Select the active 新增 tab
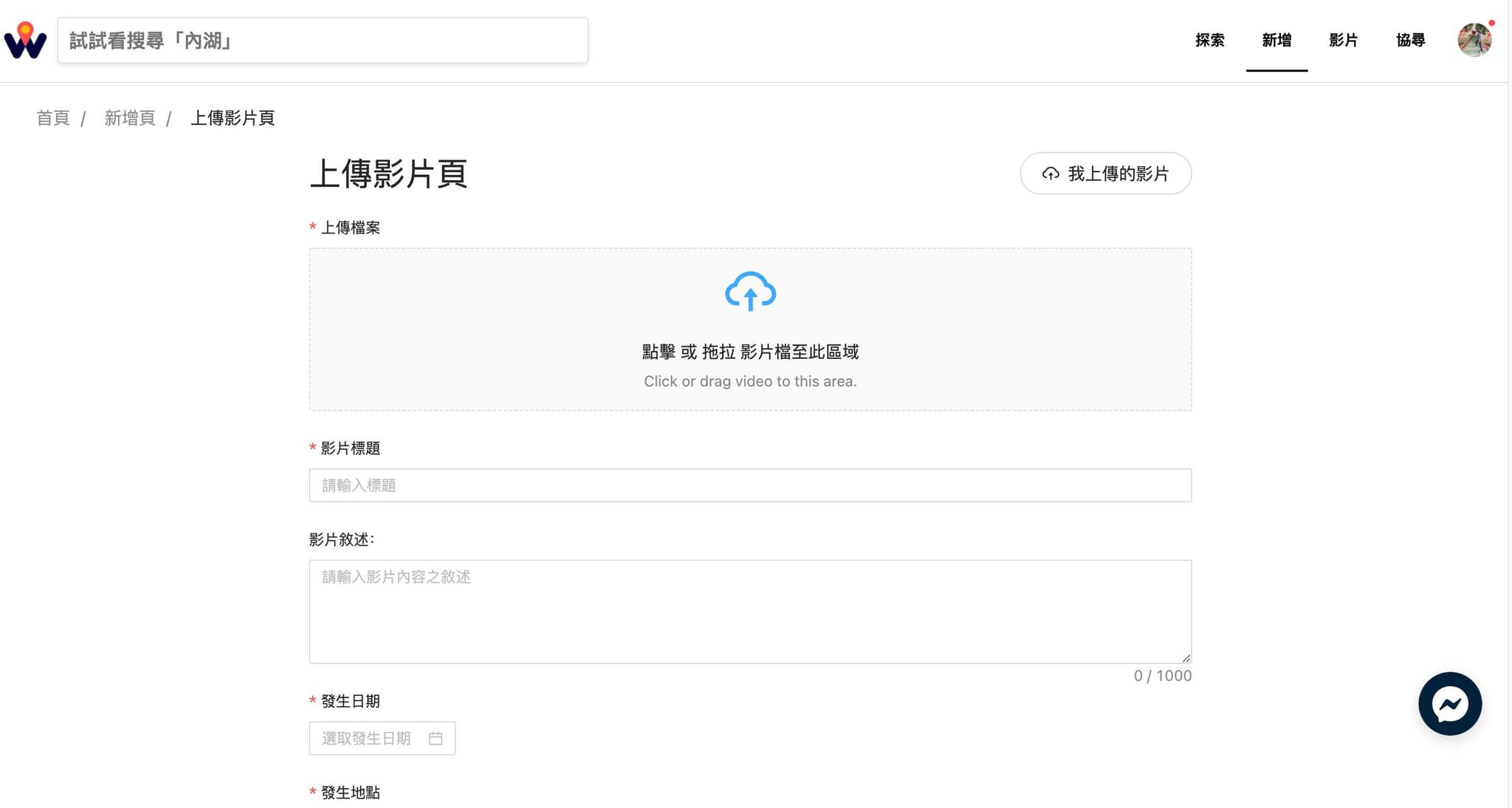Viewport: 1512px width, 808px height. tap(1276, 41)
